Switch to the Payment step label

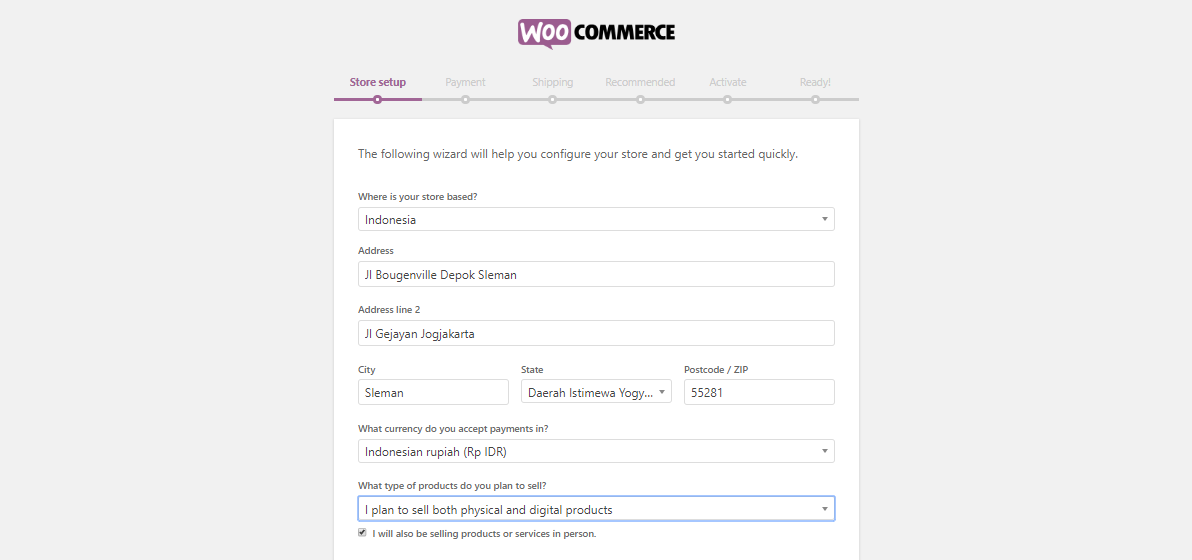pos(465,82)
